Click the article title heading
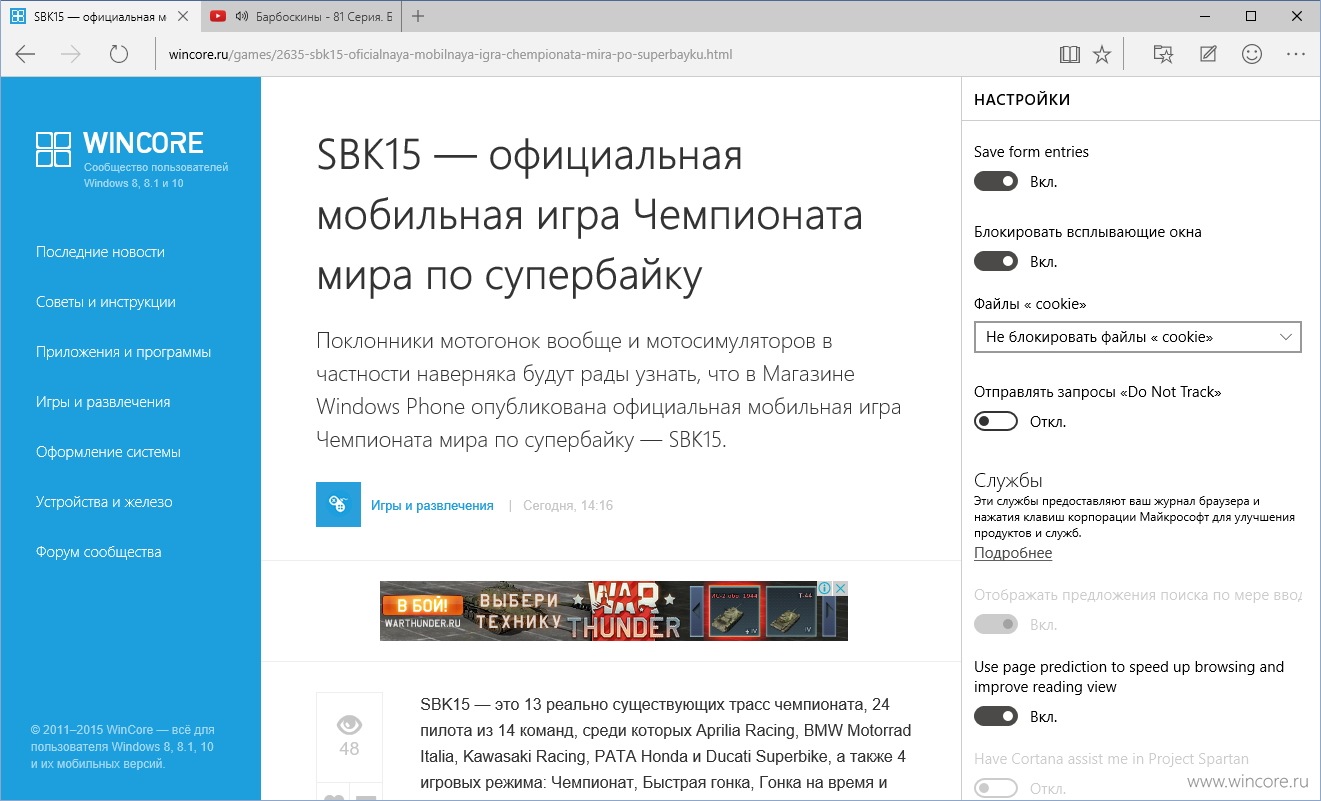Screen dimensions: 1321x801 [590, 216]
